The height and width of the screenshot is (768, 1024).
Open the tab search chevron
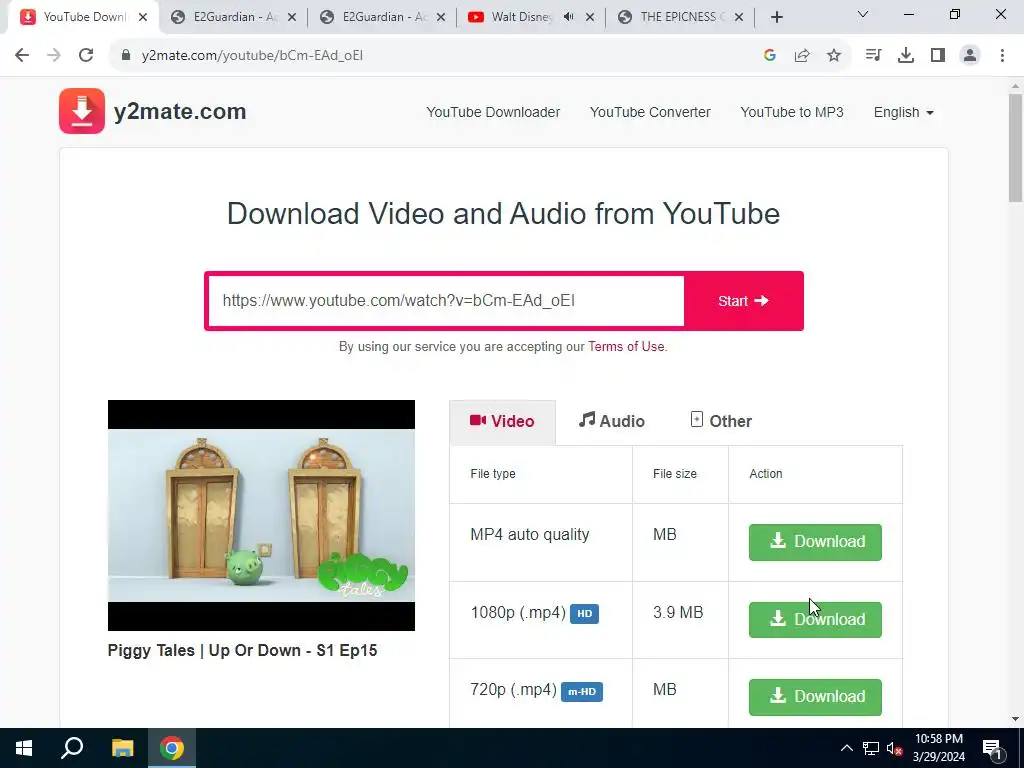pos(863,14)
